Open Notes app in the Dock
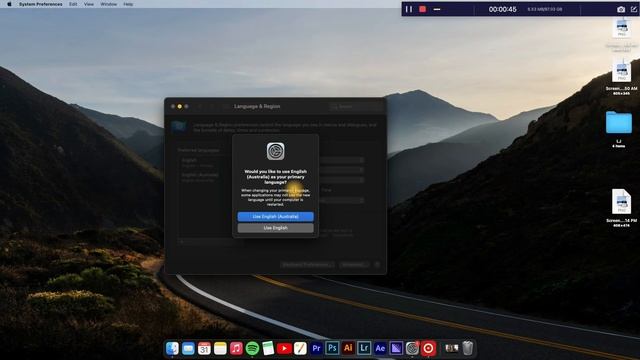 click(220, 348)
